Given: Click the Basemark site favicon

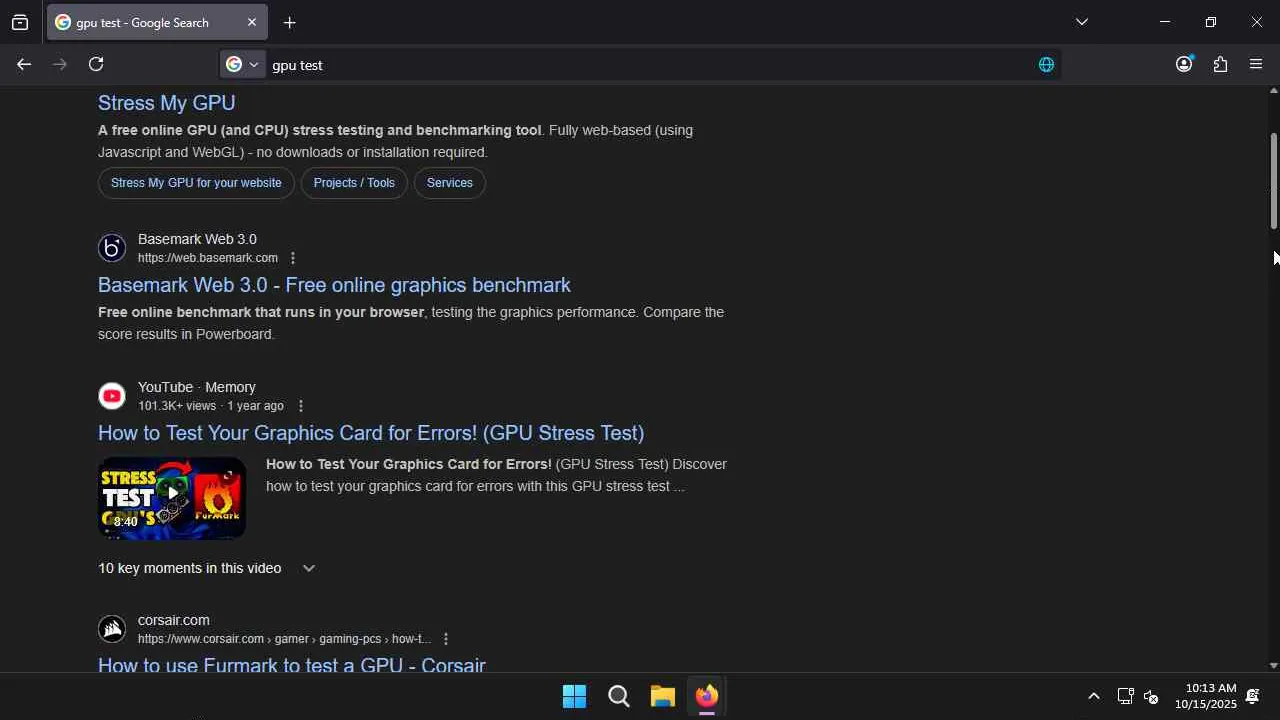Looking at the screenshot, I should coord(112,248).
